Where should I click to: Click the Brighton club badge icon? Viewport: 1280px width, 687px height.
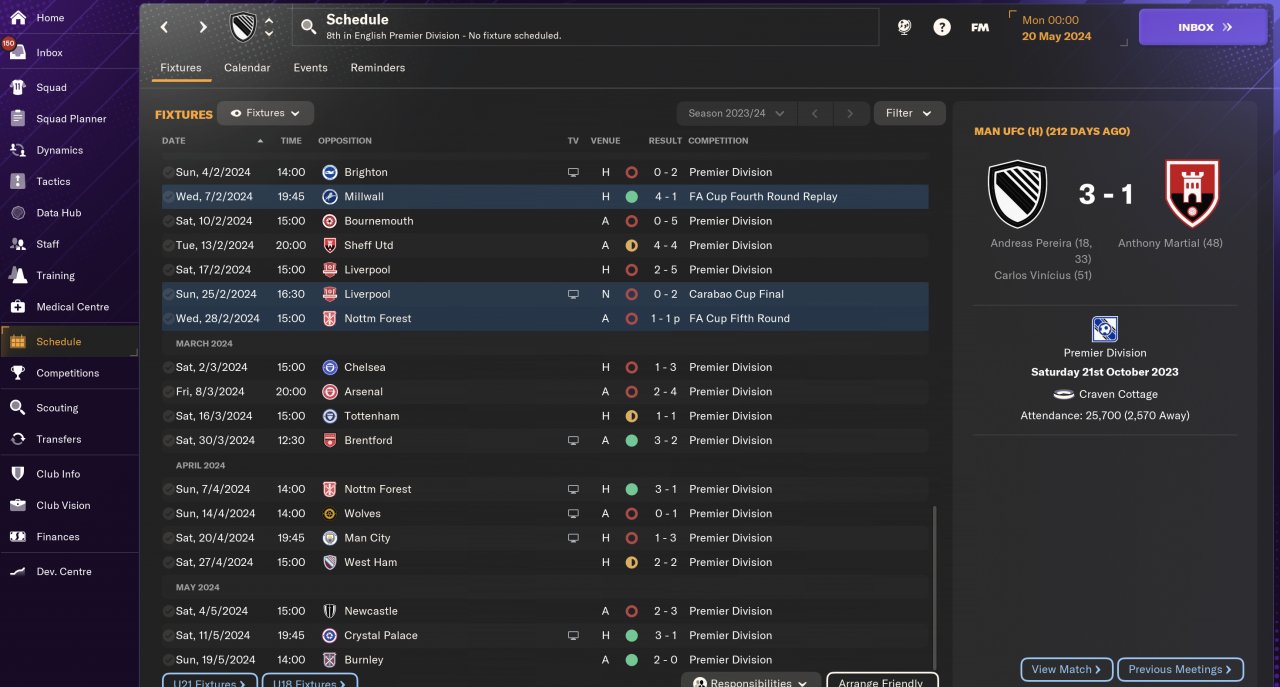point(330,172)
